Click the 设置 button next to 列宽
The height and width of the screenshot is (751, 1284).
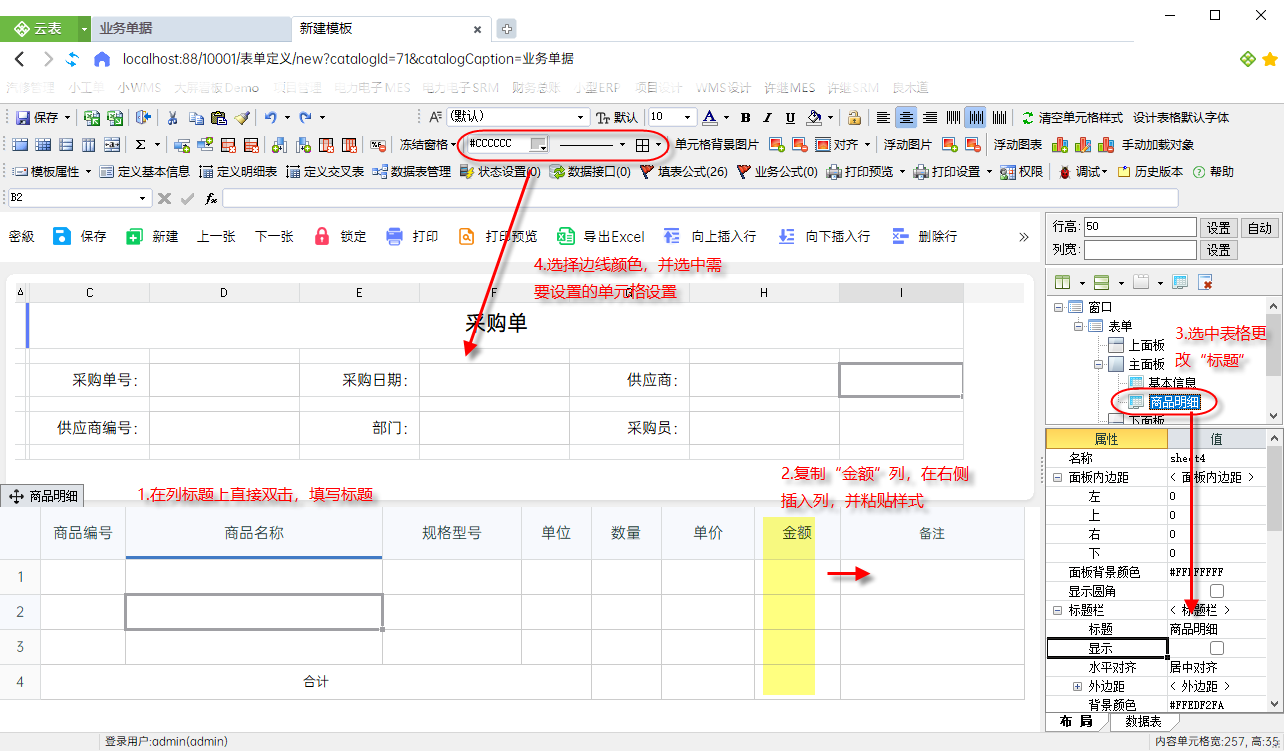[1217, 250]
